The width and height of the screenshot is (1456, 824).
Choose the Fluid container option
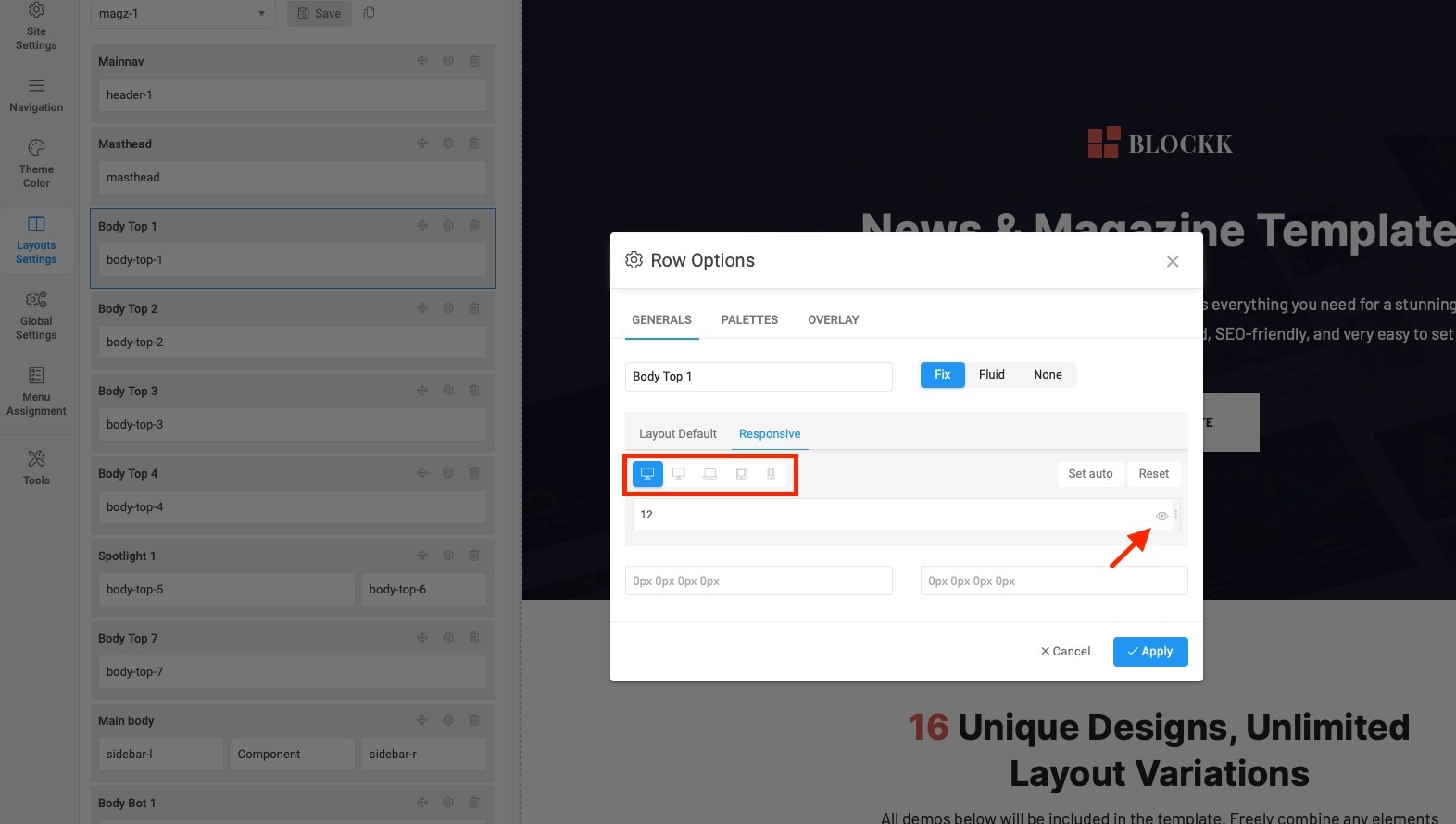click(992, 375)
